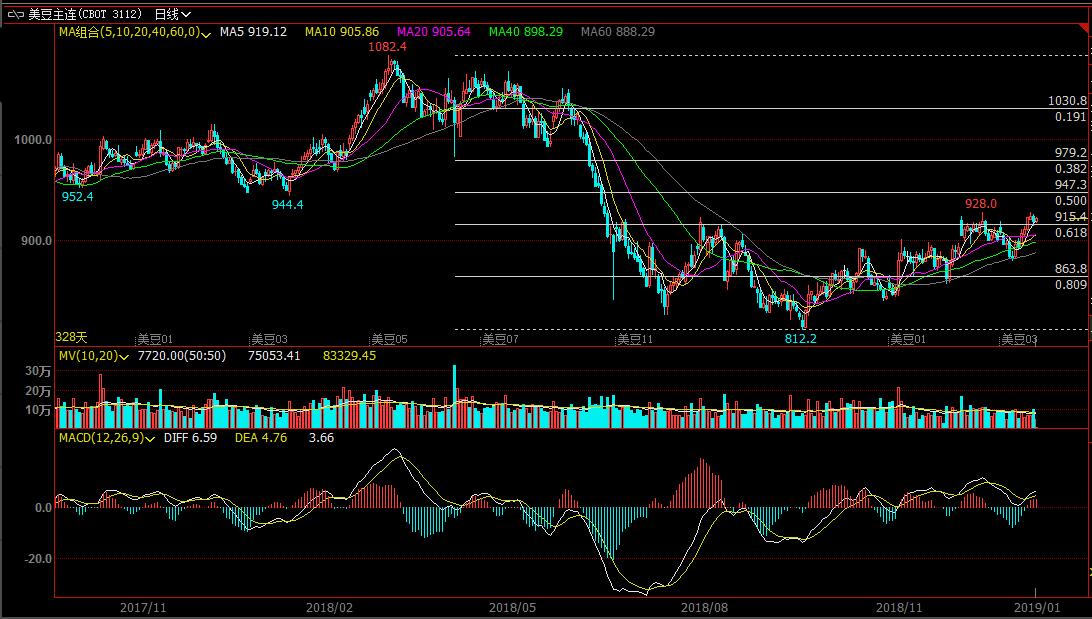Click the 928.0 recent high label
The width and height of the screenshot is (1092, 619).
click(x=980, y=203)
